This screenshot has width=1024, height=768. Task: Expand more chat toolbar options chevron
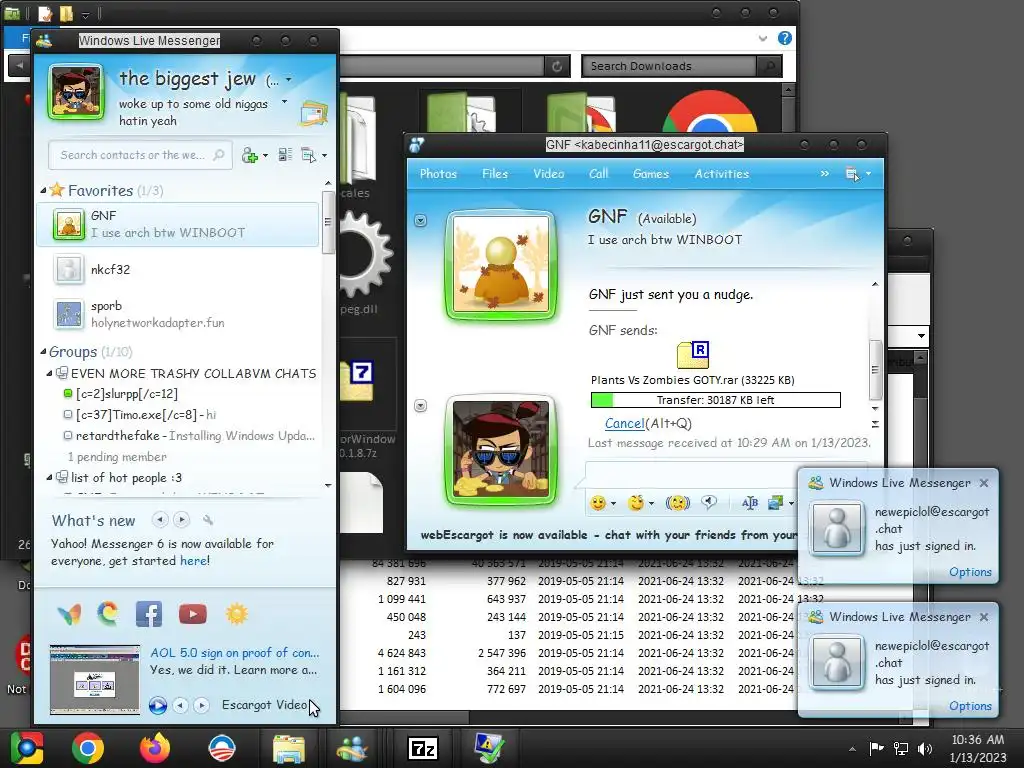pos(825,174)
